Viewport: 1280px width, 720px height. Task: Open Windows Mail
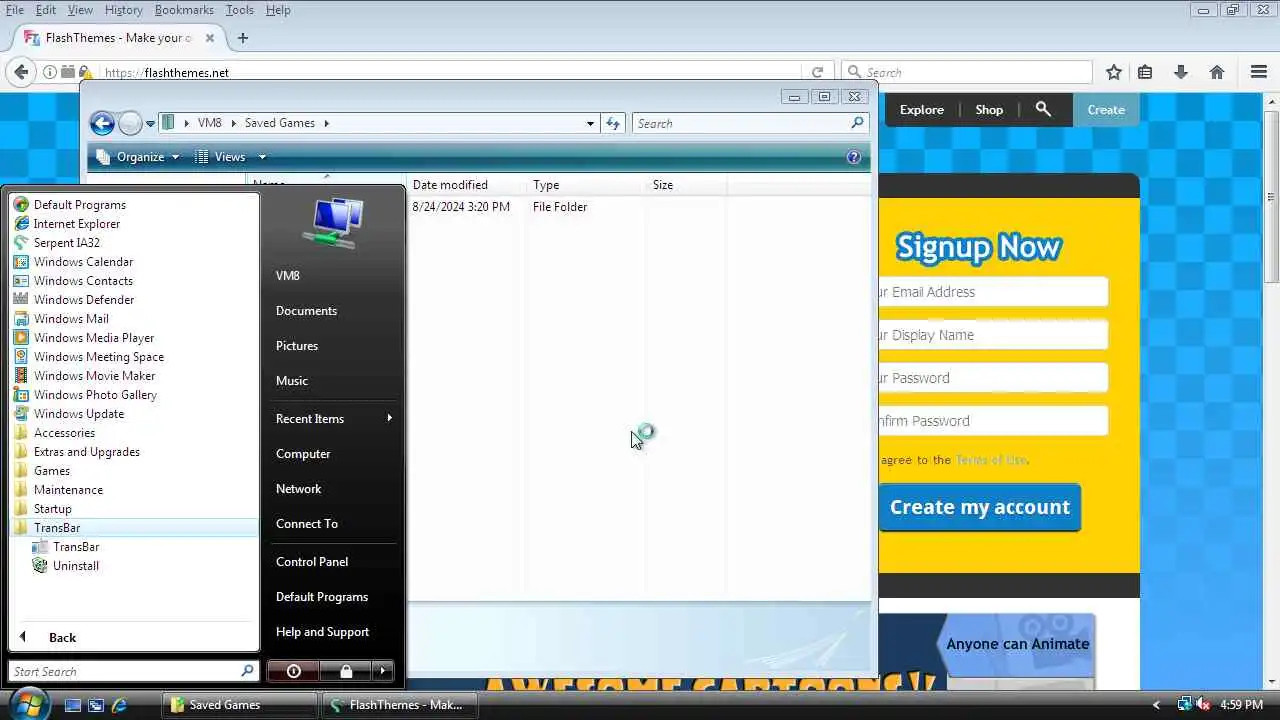71,319
